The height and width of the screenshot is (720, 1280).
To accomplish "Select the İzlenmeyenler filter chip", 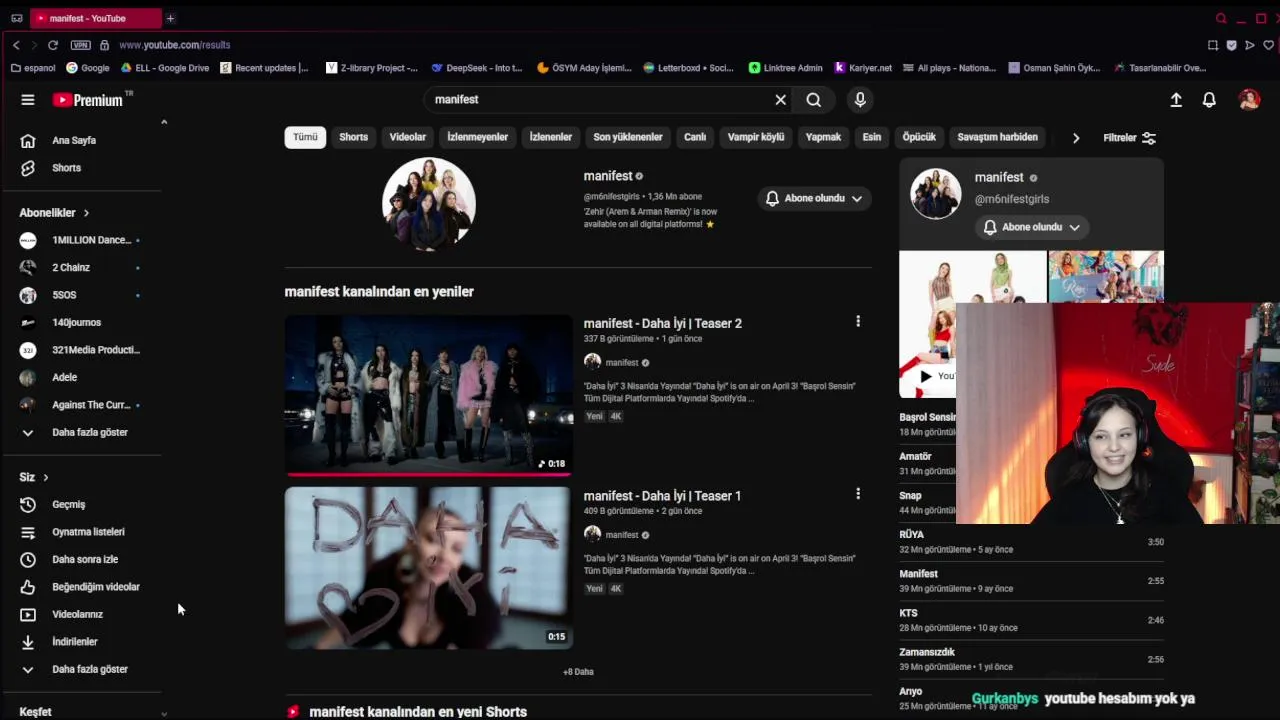I will click(x=477, y=137).
